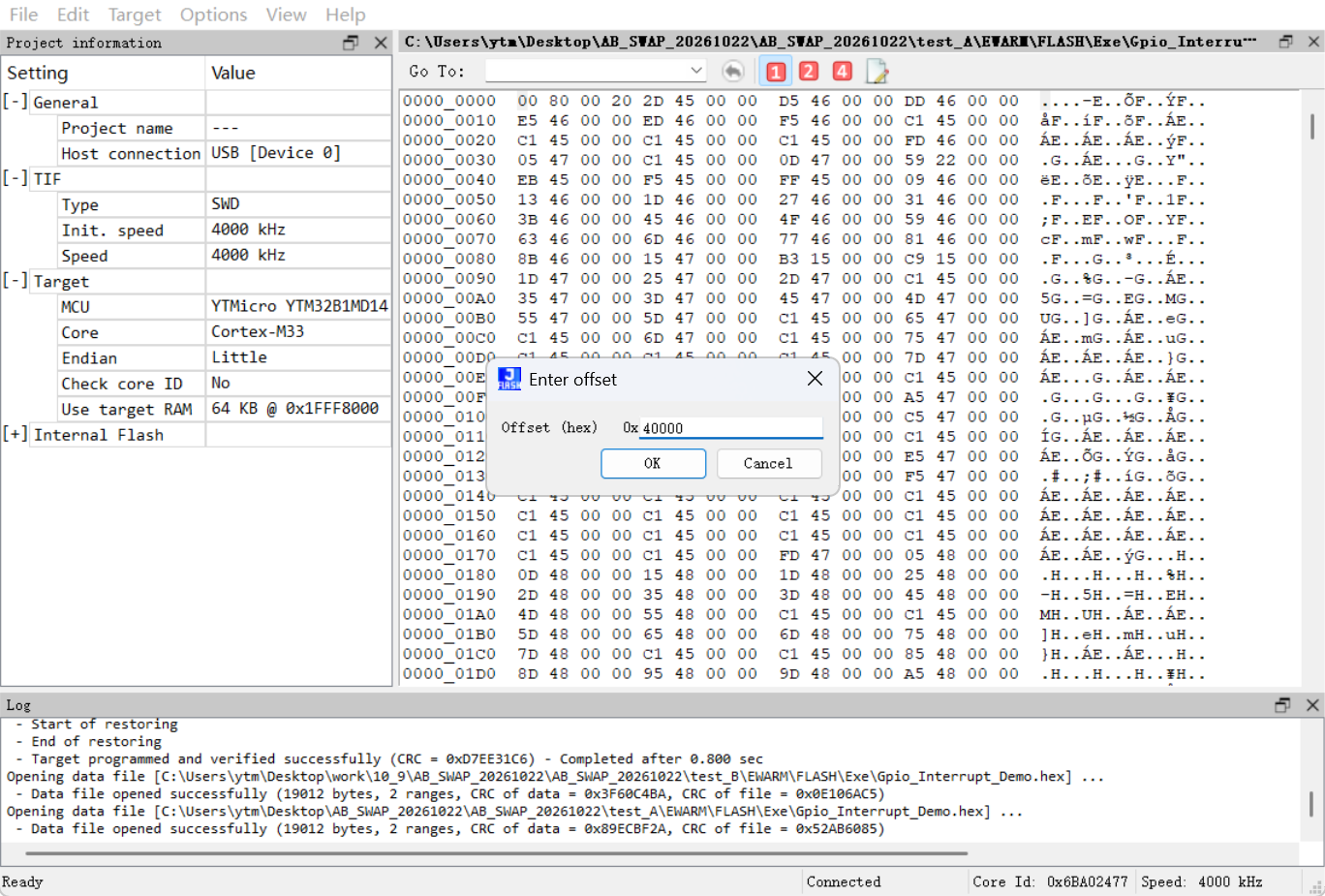This screenshot has width=1325, height=896.
Task: Select the MCU value YTMicro YTM32B1MD14
Action: pyautogui.click(x=299, y=306)
